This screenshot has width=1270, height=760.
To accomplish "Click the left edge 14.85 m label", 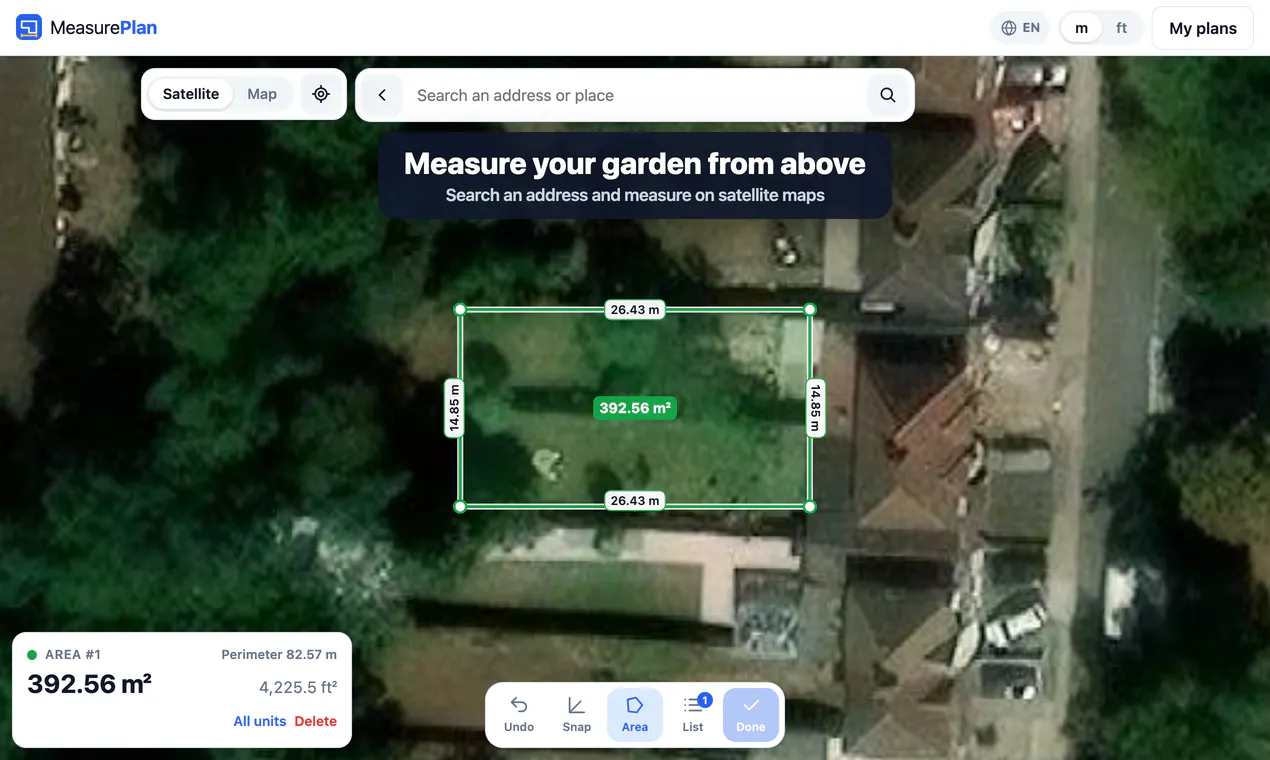I will pos(455,408).
